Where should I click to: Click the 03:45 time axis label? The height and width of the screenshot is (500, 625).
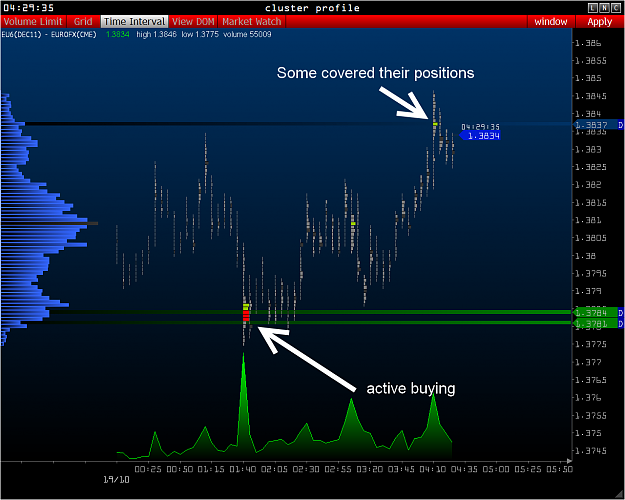point(401,469)
